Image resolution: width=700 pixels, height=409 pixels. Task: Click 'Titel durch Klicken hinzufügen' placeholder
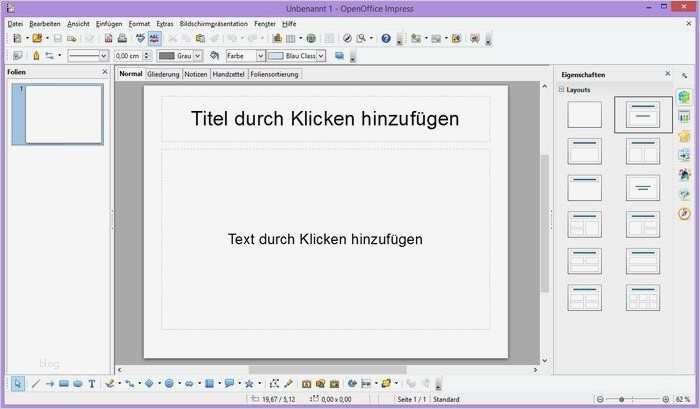[x=325, y=119]
